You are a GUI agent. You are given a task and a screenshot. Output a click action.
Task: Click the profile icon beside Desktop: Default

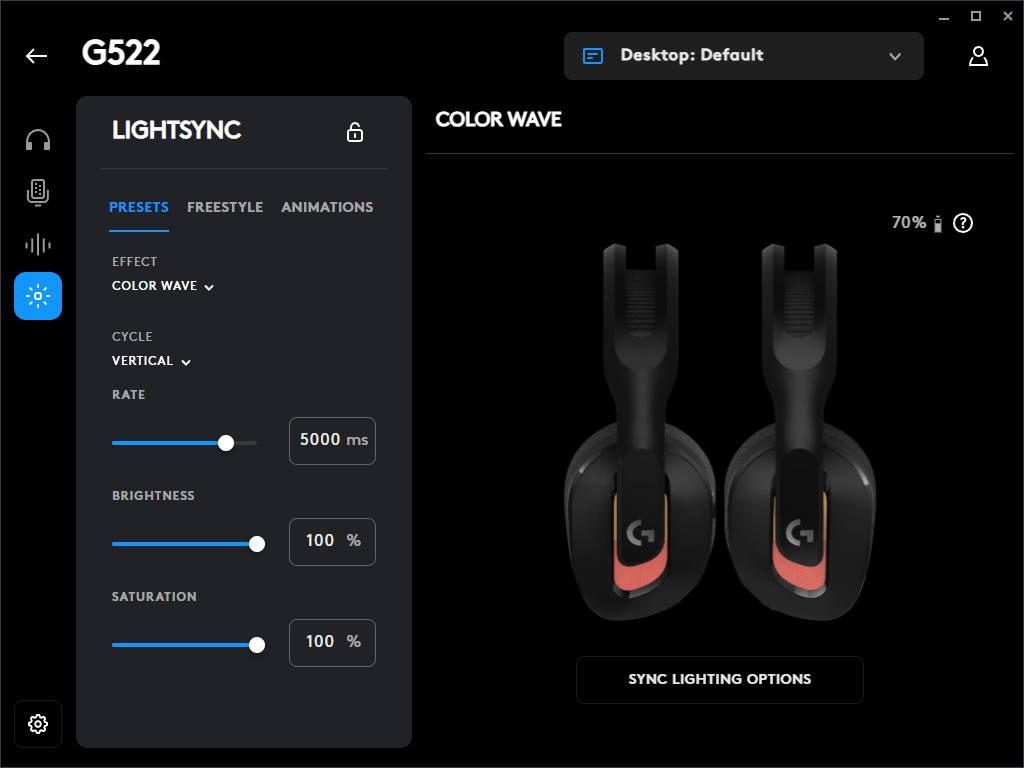(592, 56)
